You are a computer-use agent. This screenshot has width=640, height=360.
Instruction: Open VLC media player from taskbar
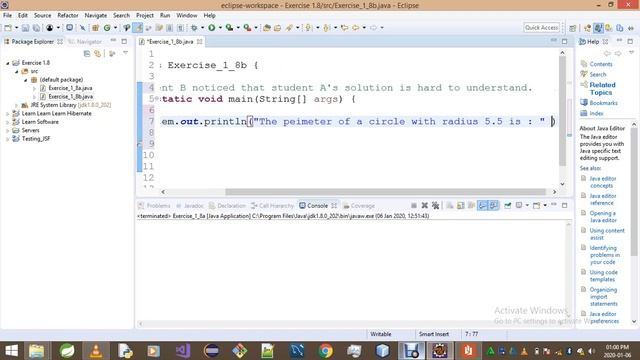click(x=96, y=351)
